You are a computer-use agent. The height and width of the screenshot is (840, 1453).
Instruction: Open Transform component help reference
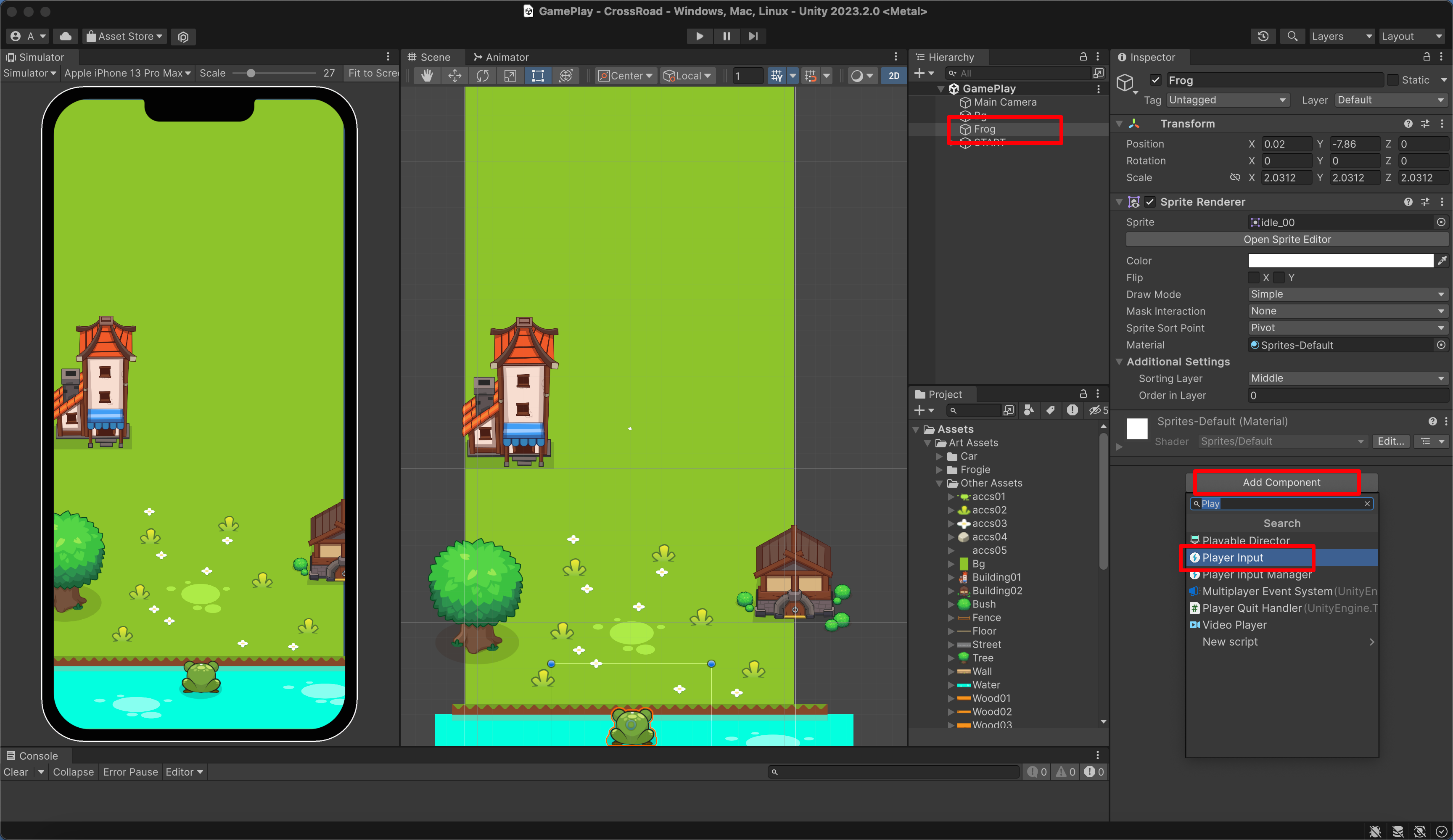point(1408,124)
